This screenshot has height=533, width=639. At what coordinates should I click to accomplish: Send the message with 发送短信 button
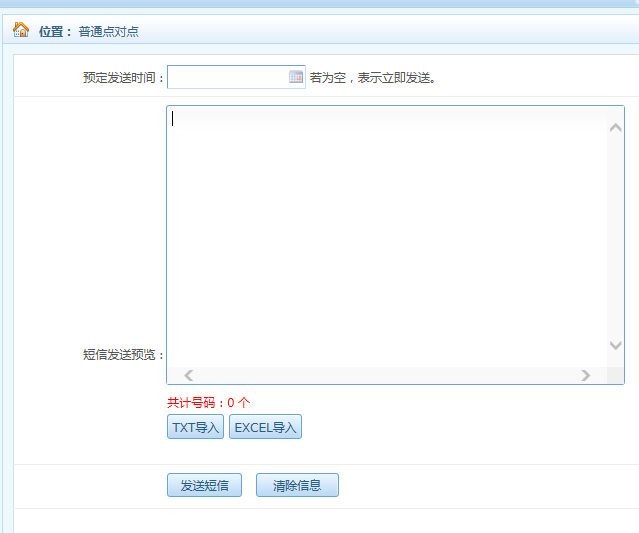(x=204, y=486)
